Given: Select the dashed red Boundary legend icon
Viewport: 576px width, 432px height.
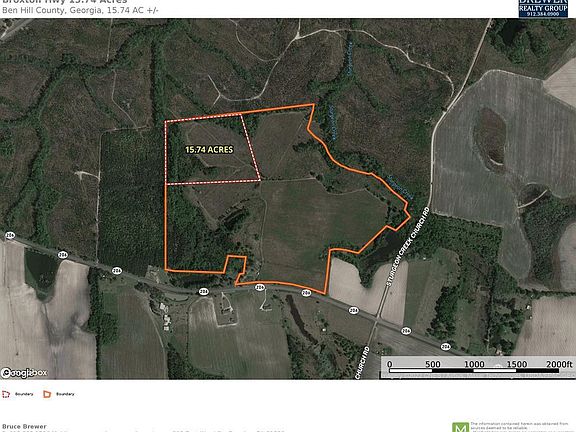Looking at the screenshot, I should [6, 394].
